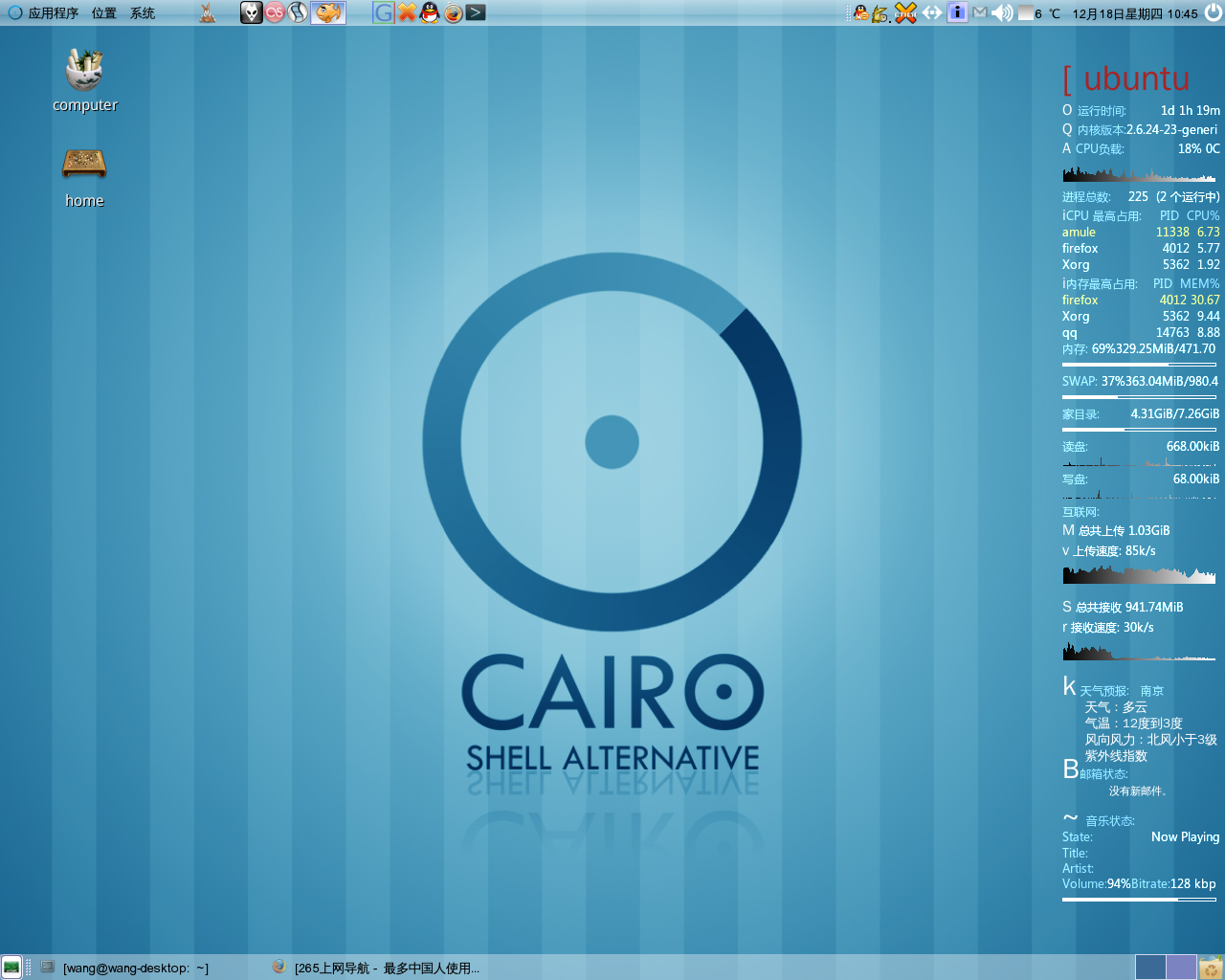
Task: Open the mail envelope notifier icon
Action: pos(980,13)
